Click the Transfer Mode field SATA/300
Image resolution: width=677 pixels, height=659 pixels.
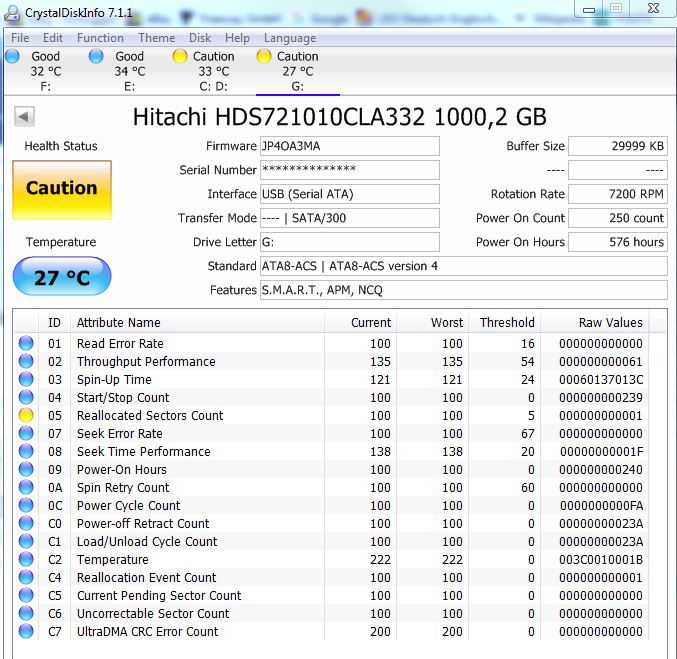[x=350, y=218]
